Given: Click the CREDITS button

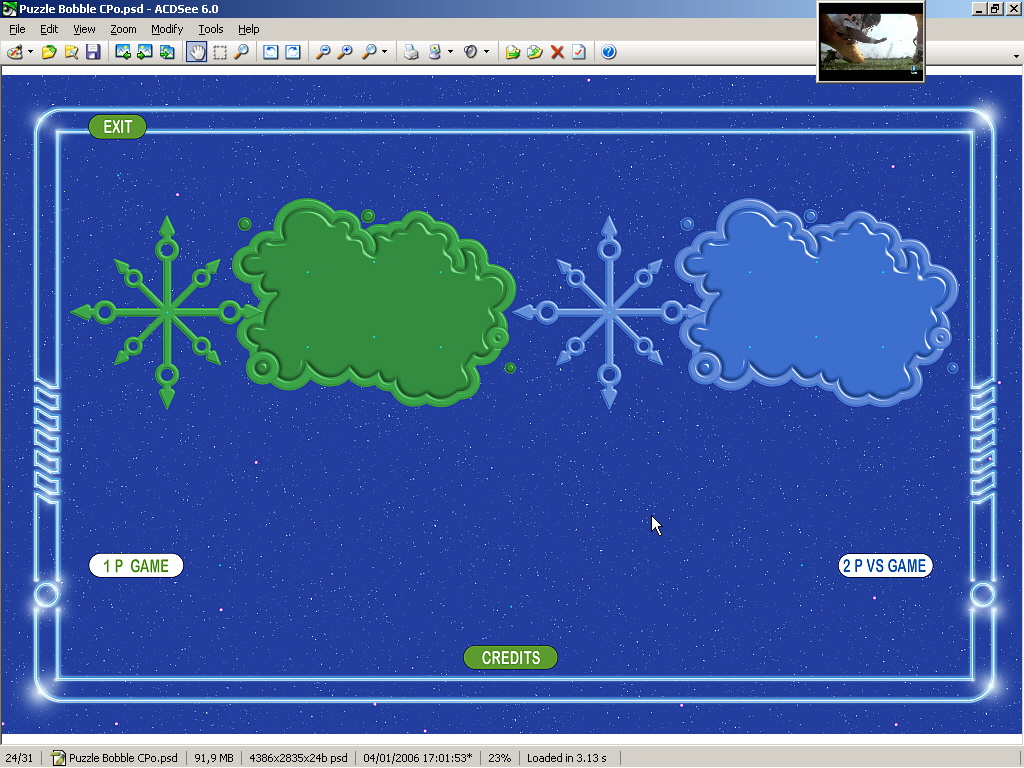Looking at the screenshot, I should click(x=511, y=658).
